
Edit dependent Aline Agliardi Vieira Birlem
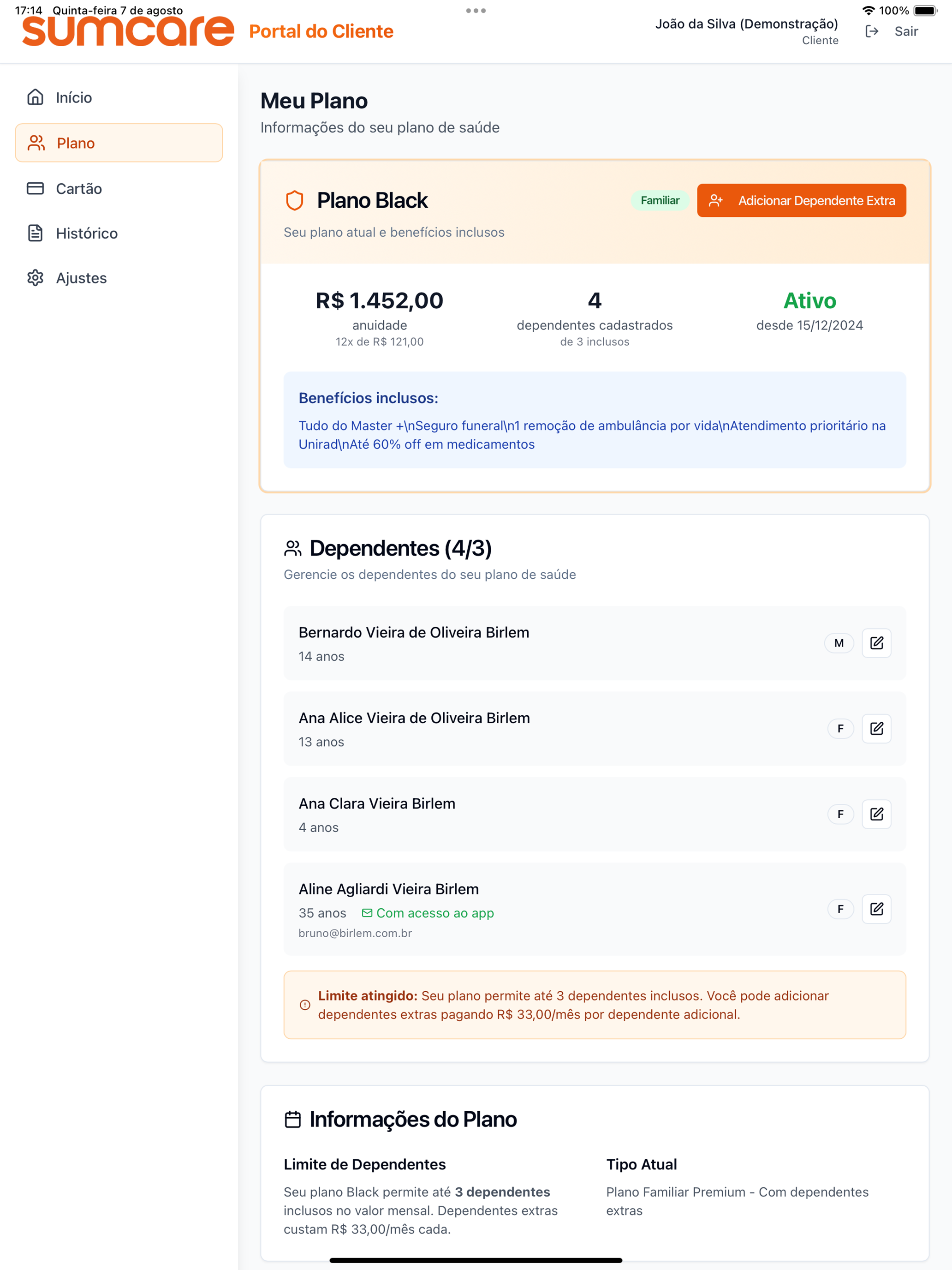pyautogui.click(x=876, y=909)
